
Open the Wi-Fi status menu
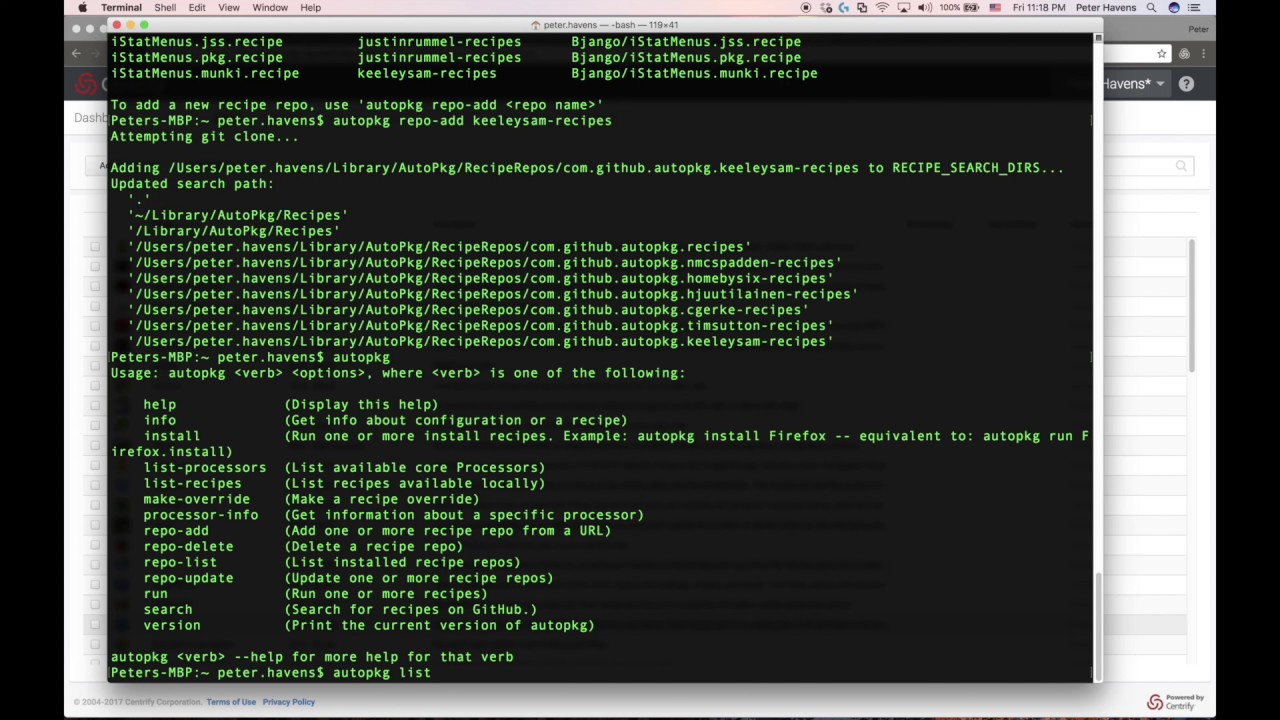tap(882, 7)
